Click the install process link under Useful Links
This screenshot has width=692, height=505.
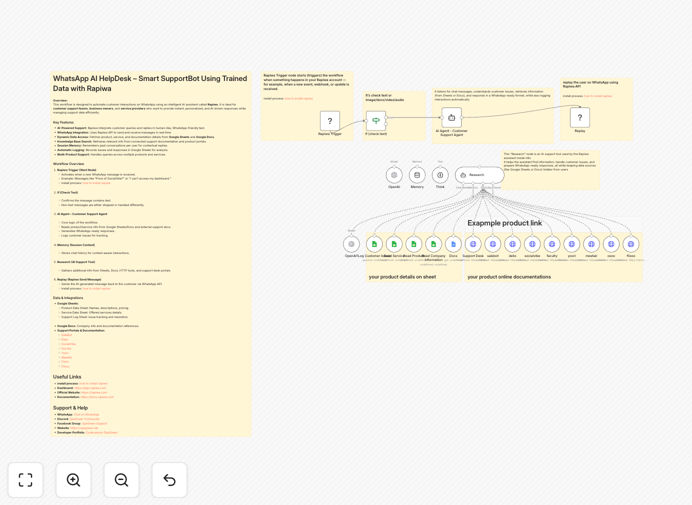[93, 384]
